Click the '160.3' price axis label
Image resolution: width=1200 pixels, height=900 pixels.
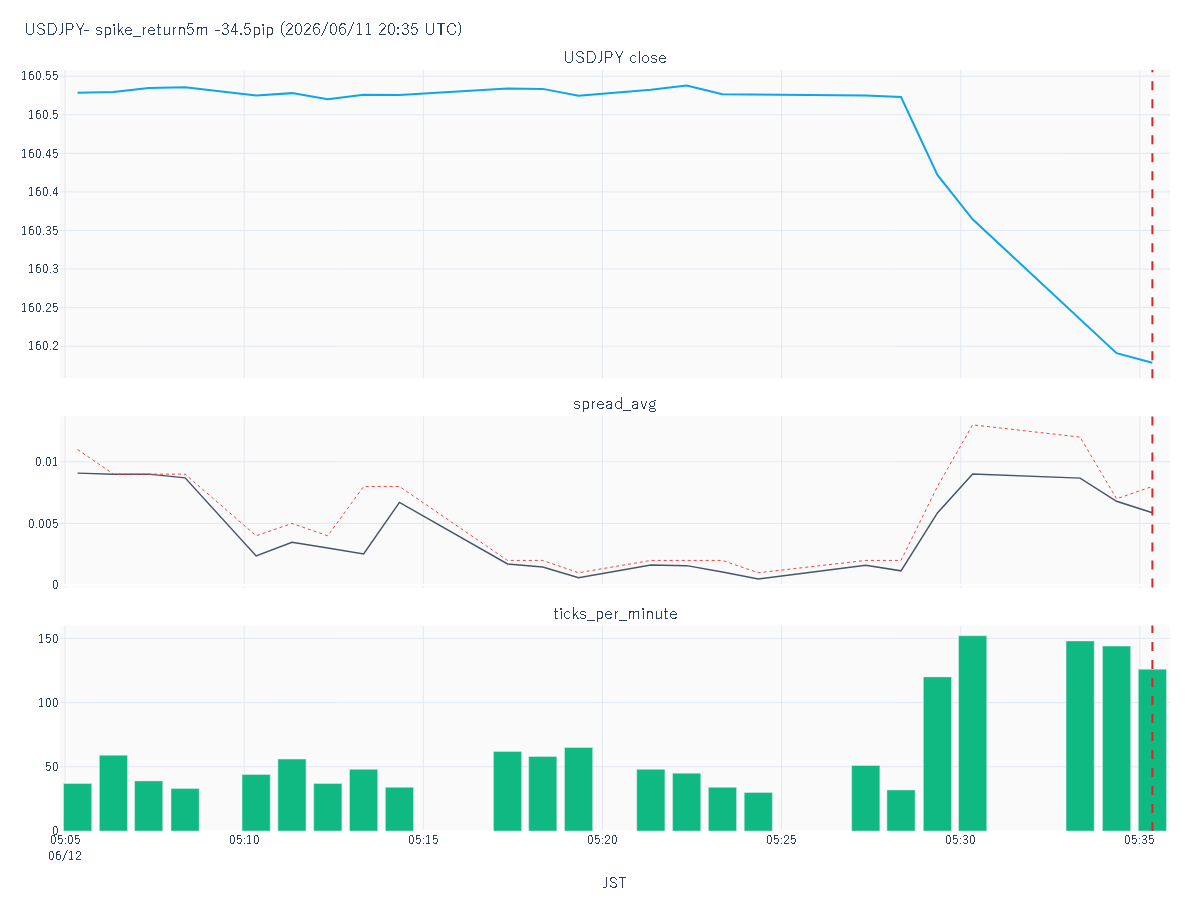click(x=43, y=269)
